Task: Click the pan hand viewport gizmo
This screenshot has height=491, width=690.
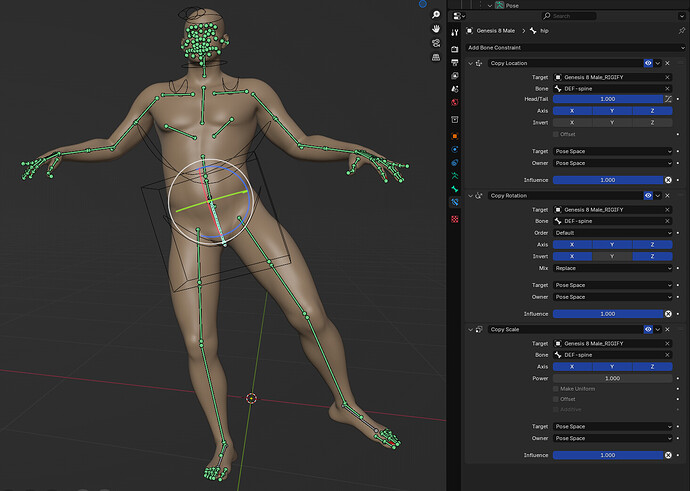Action: tap(436, 29)
